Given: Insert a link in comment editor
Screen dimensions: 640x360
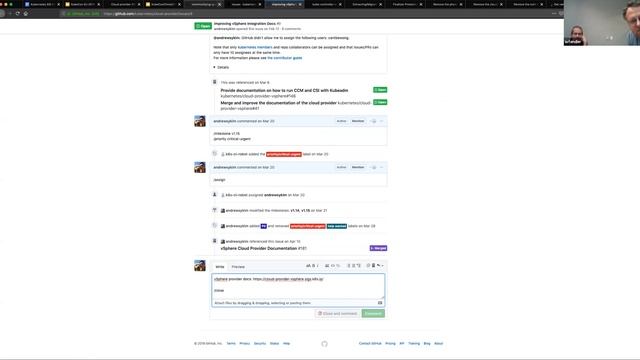Looking at the screenshot, I should pos(338,266).
